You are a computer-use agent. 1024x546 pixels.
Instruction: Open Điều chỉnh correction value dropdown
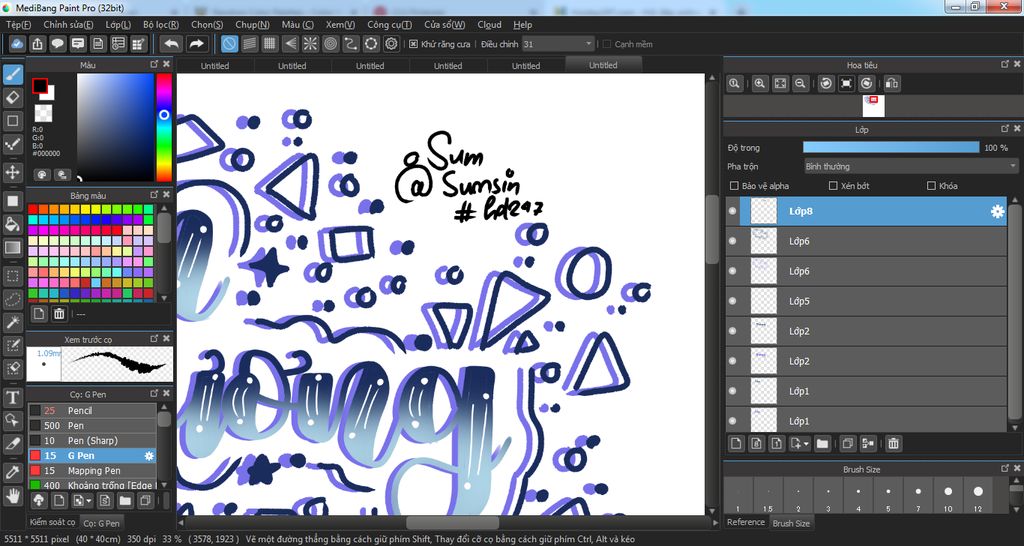(x=558, y=44)
